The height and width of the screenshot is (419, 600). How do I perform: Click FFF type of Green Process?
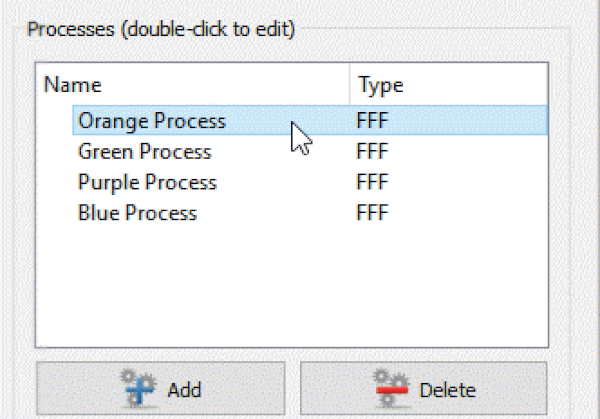(x=372, y=151)
